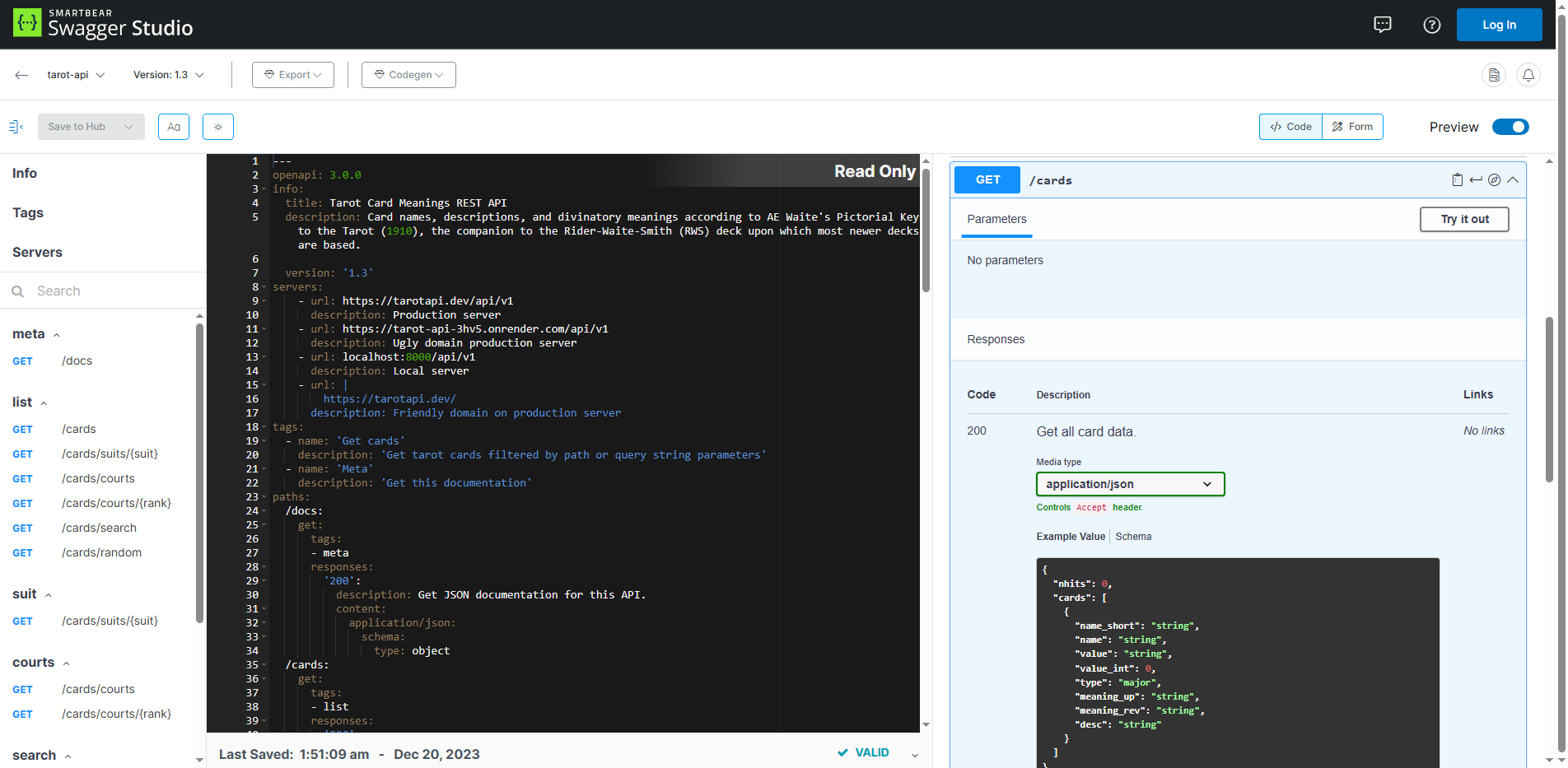Click the Last Saved timestamp
Viewport: 1568px width, 768px height.
[x=349, y=755]
